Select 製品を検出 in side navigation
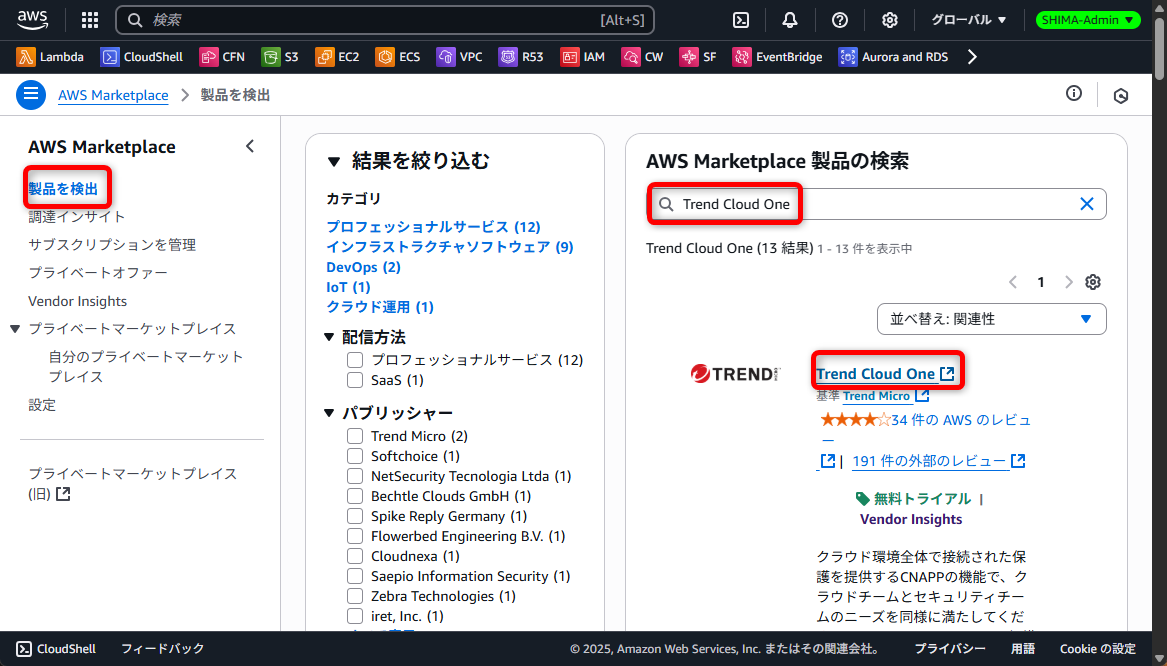Screen dimensions: 1167x666 (x=63, y=189)
